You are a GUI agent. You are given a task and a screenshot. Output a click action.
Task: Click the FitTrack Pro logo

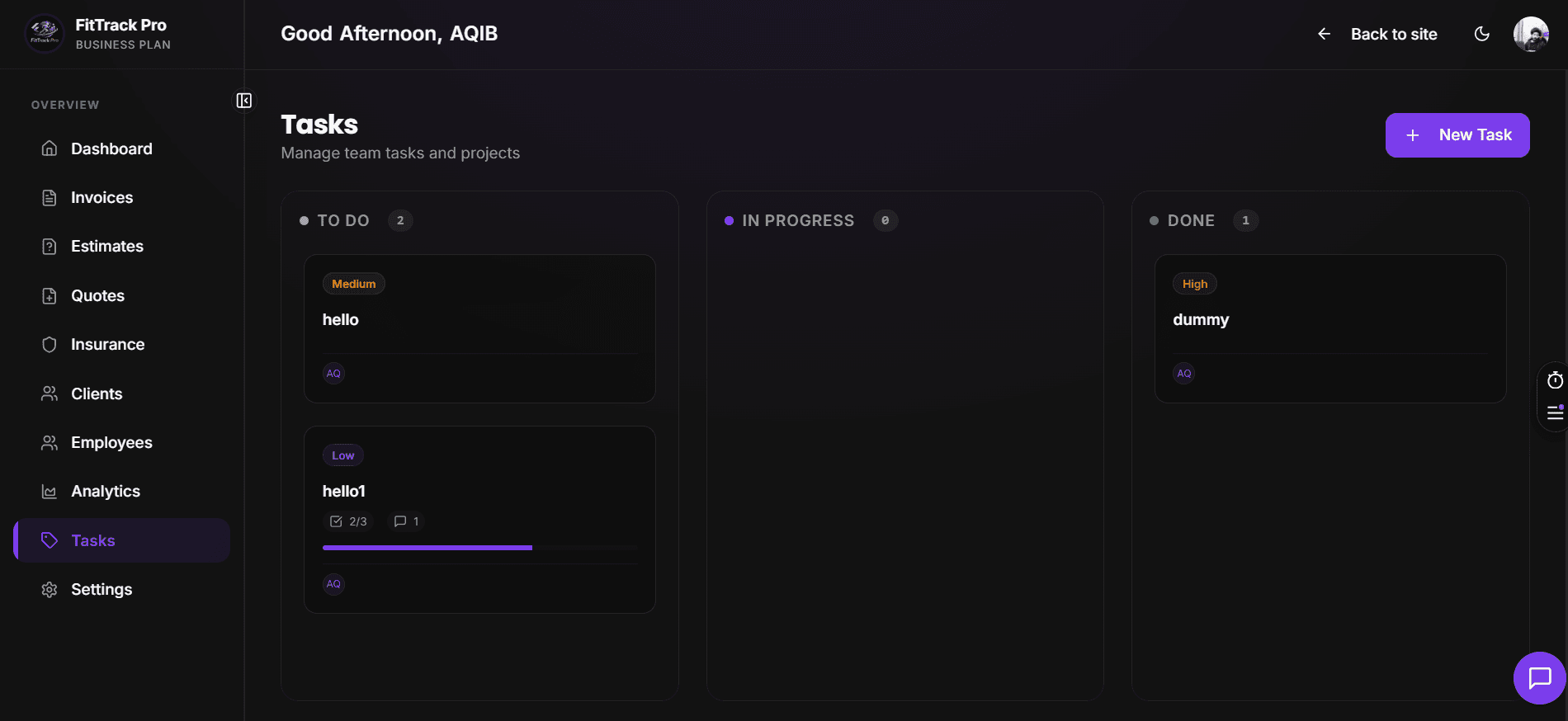point(44,34)
